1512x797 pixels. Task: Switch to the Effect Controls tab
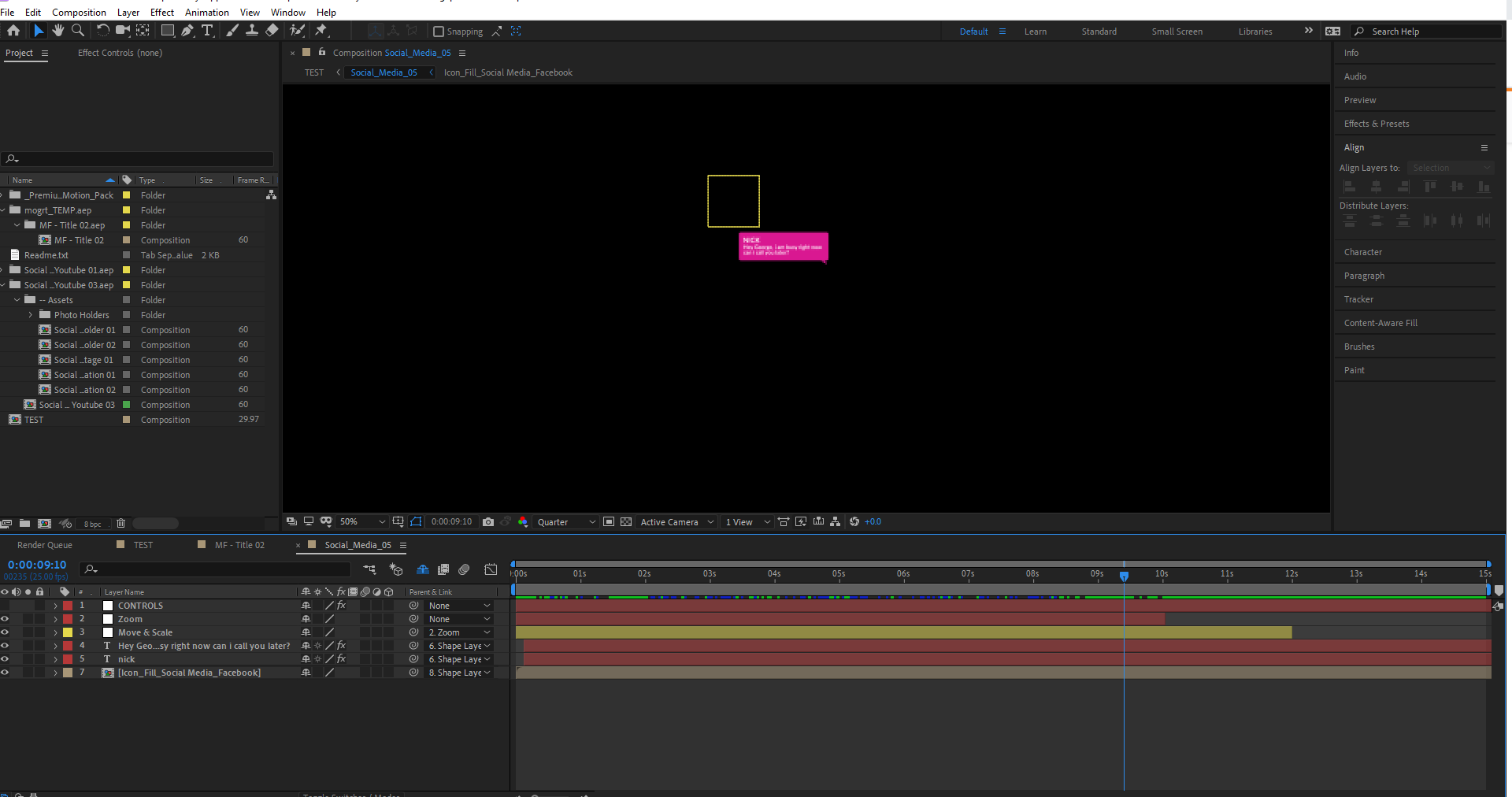[x=120, y=53]
